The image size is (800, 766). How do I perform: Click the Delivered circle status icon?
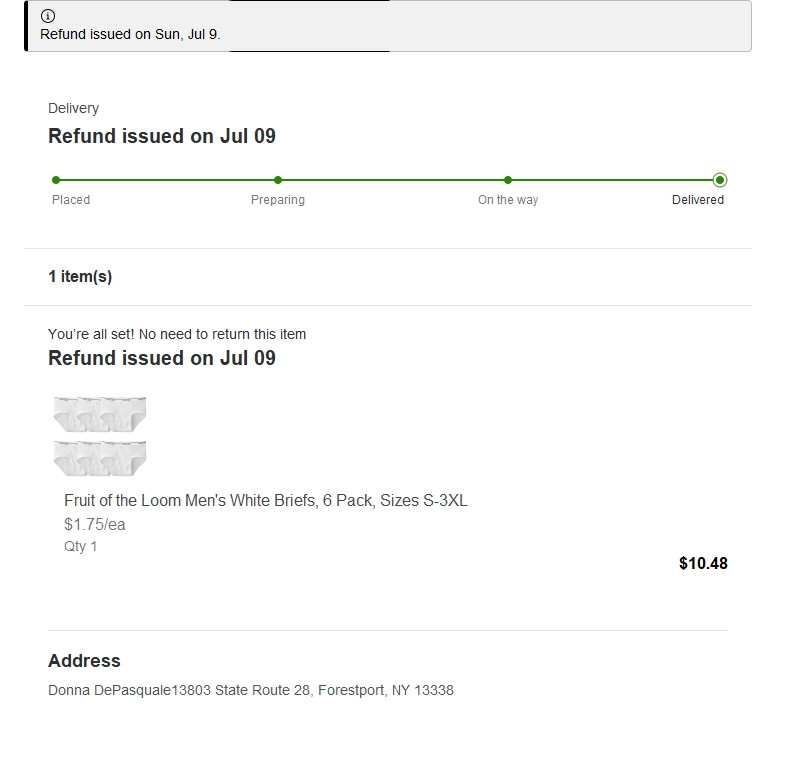click(x=720, y=180)
